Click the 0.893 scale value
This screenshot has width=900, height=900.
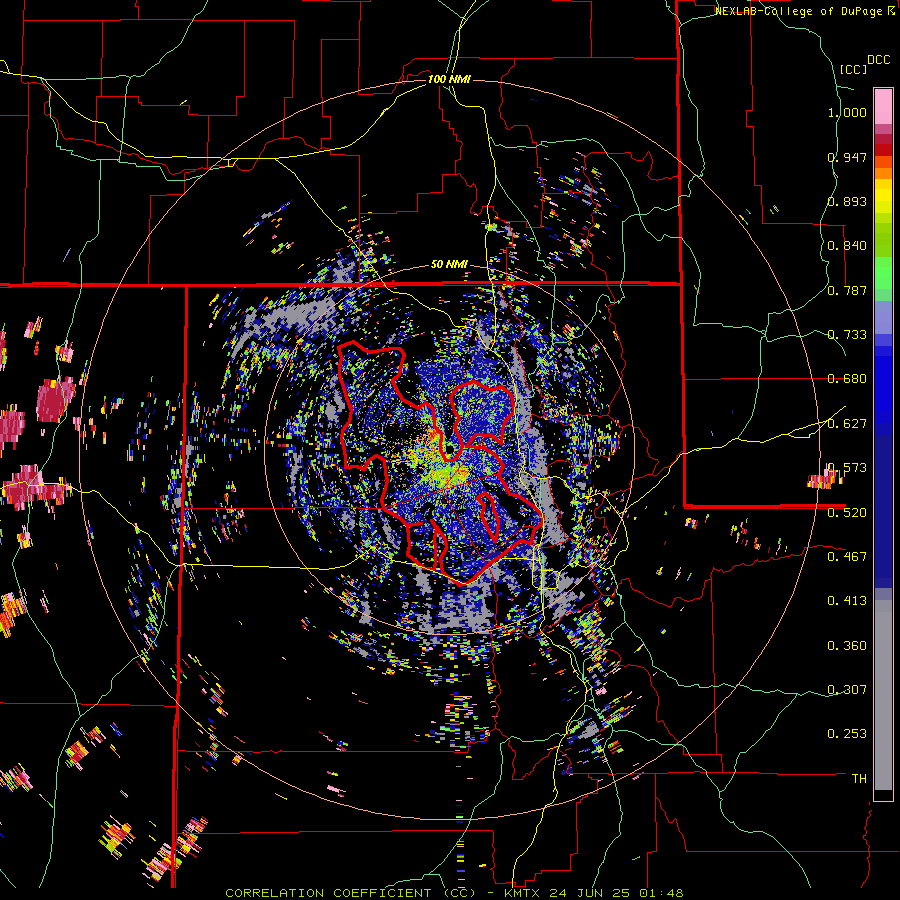pyautogui.click(x=847, y=201)
